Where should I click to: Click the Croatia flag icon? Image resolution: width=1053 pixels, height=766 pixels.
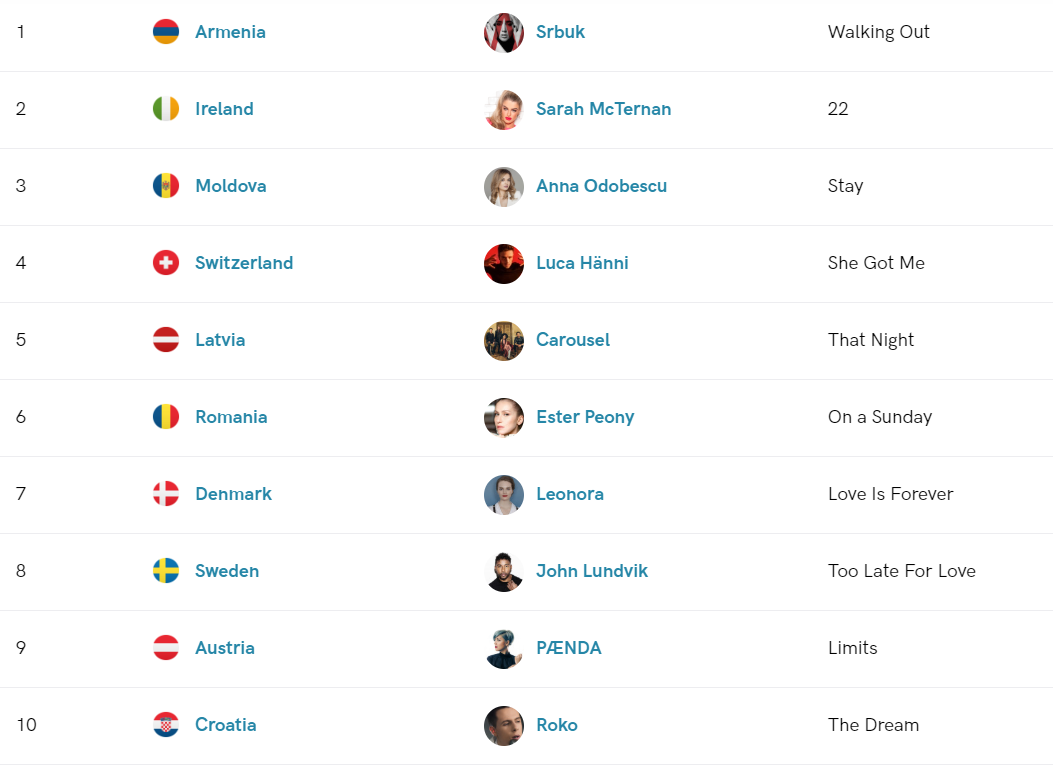[x=166, y=725]
